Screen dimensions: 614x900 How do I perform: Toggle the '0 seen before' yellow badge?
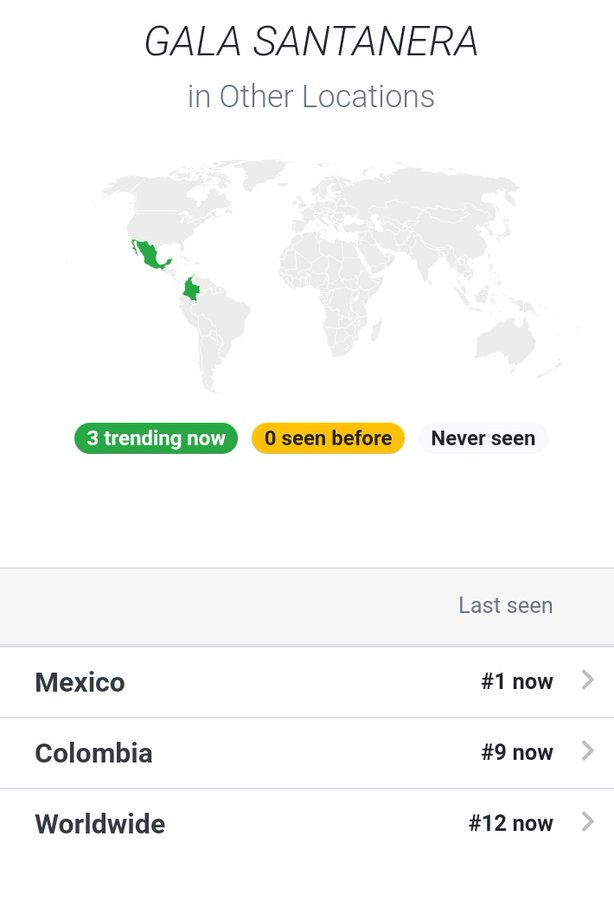point(328,439)
